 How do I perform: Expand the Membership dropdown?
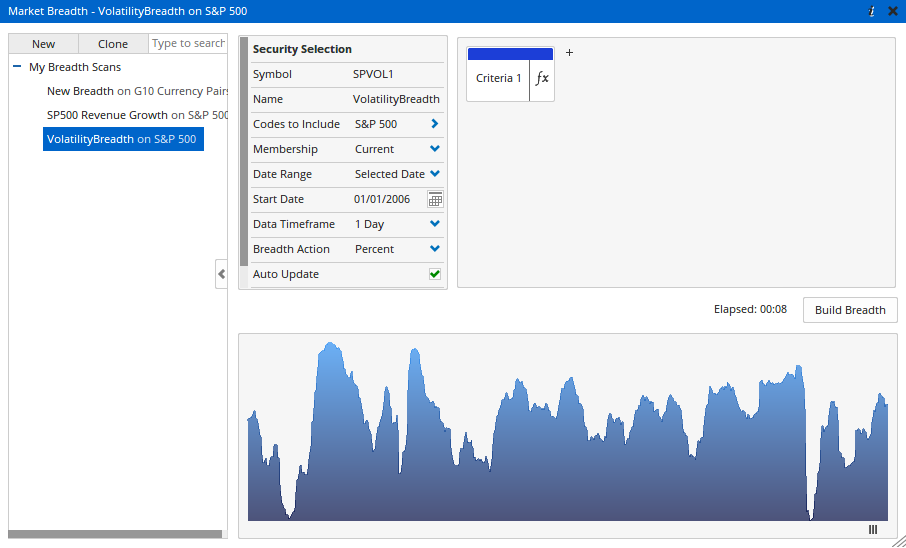(x=435, y=149)
